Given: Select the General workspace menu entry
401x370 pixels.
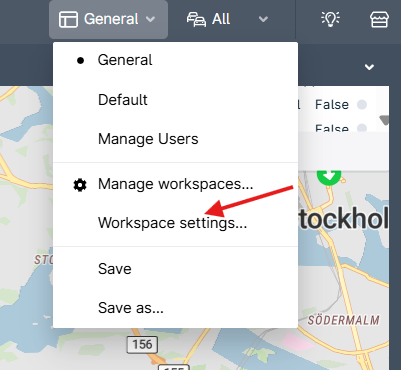Looking at the screenshot, I should coord(175,60).
